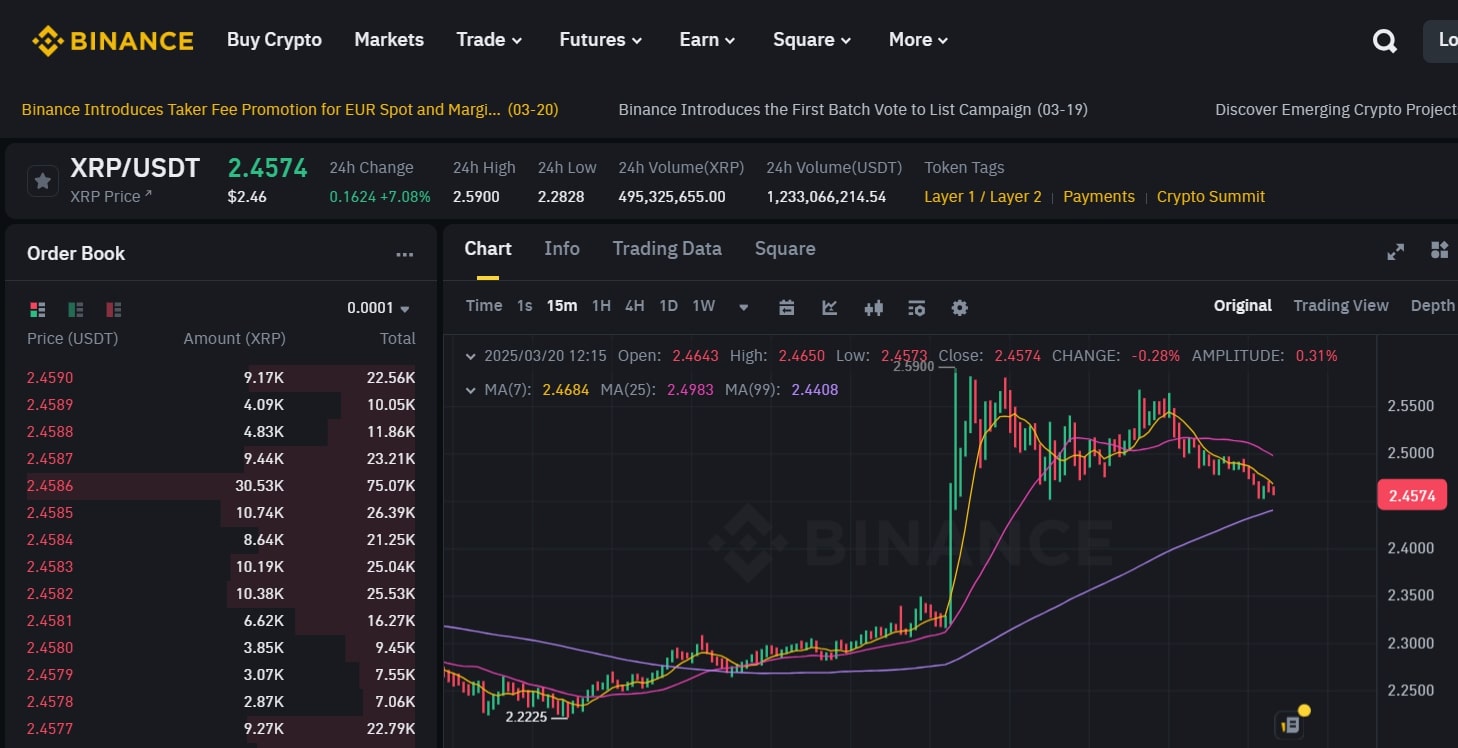Open the XRP Price external link

[x=111, y=196]
